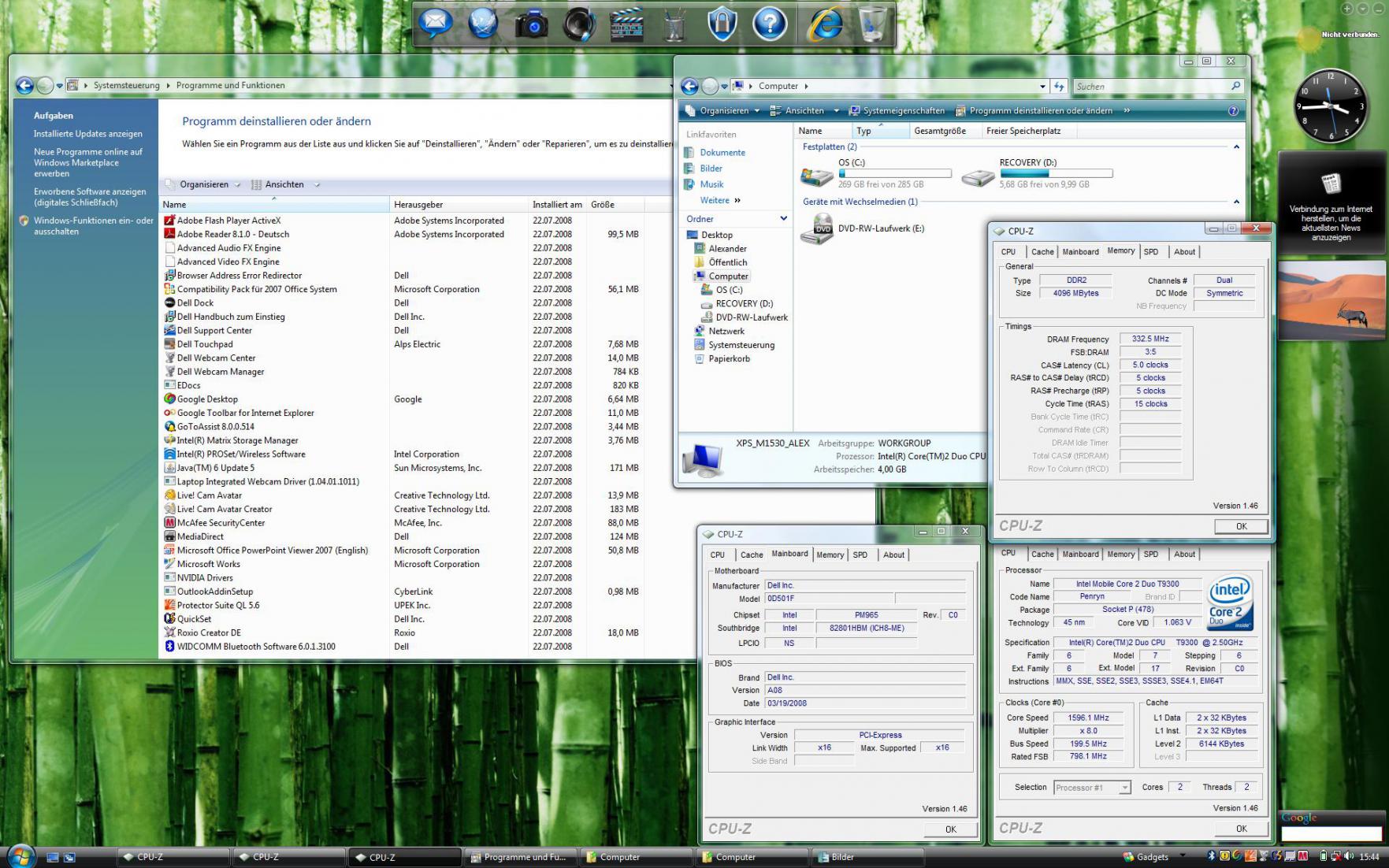This screenshot has height=868, width=1389.
Task: Open the recycle bin icon in the dock
Action: point(872,24)
